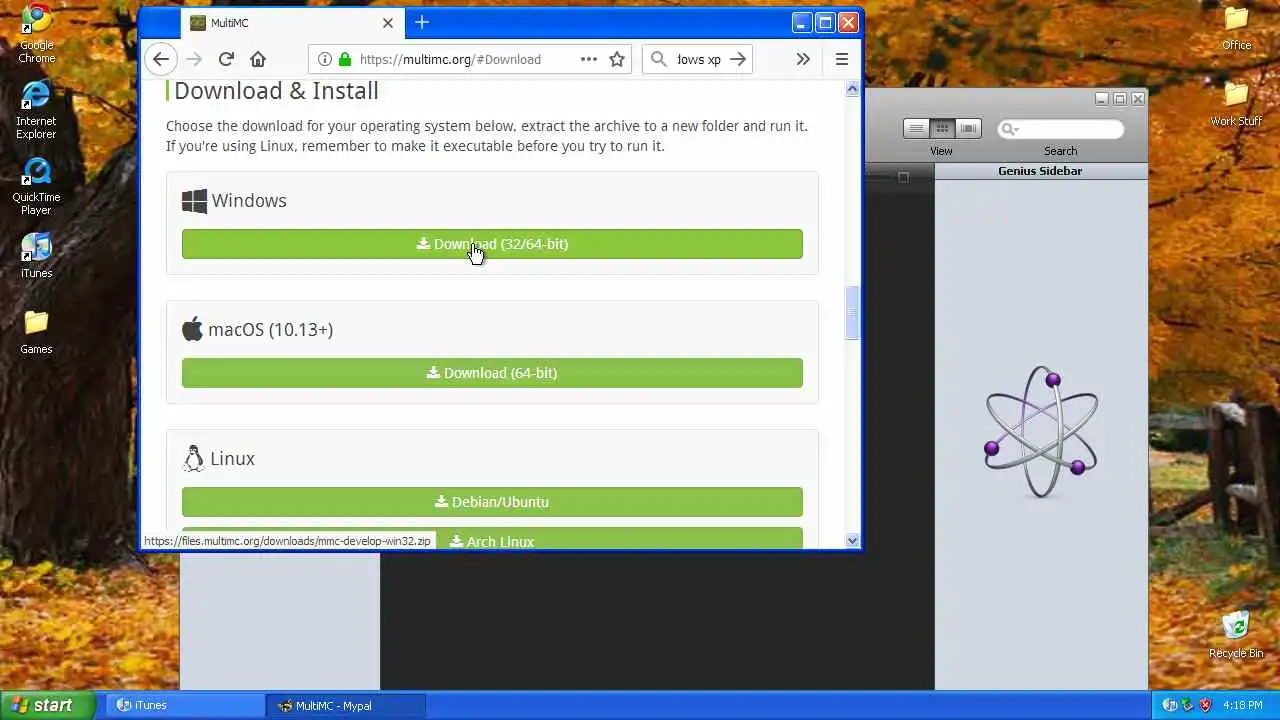Screen dimensions: 1280x720
Task: Open the Office desktop folder
Action: click(1236, 28)
